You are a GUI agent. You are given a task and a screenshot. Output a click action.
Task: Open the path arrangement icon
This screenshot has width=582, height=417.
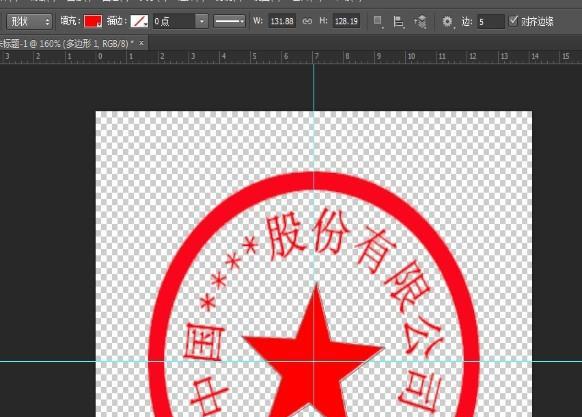[420, 22]
